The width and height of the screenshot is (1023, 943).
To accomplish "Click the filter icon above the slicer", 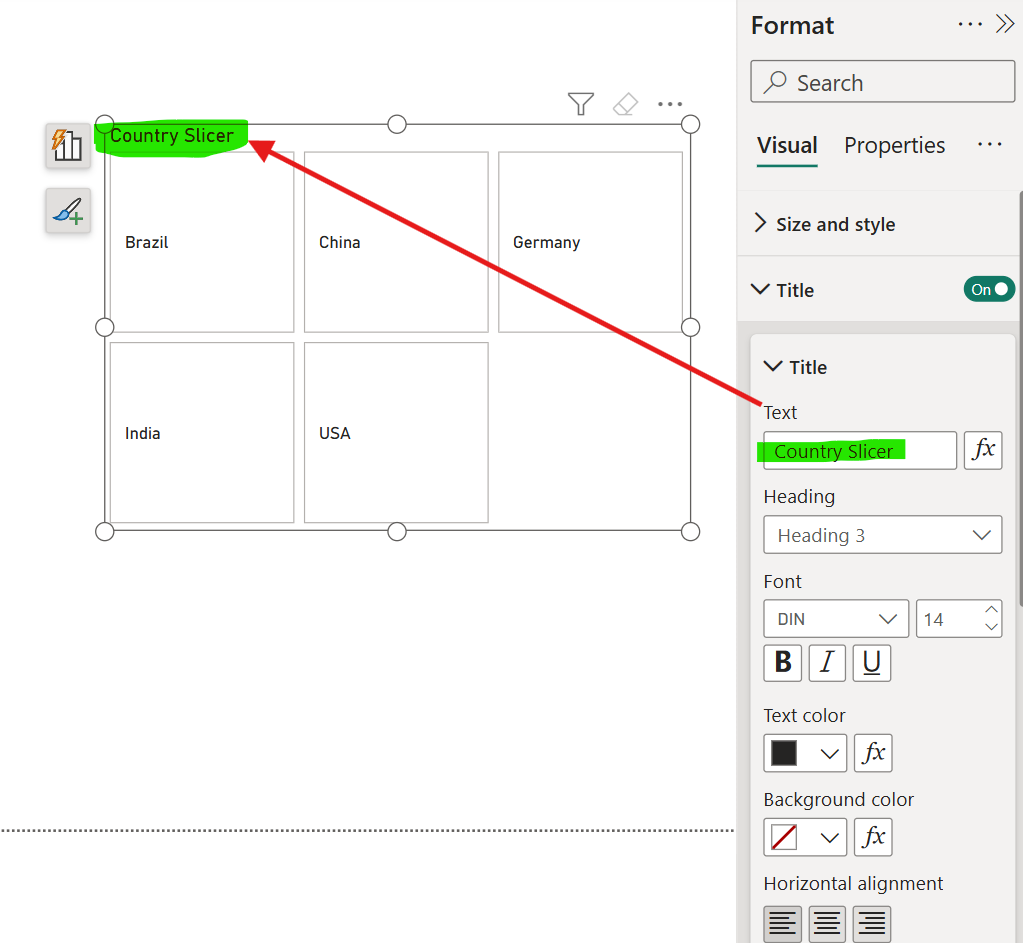I will pyautogui.click(x=580, y=103).
